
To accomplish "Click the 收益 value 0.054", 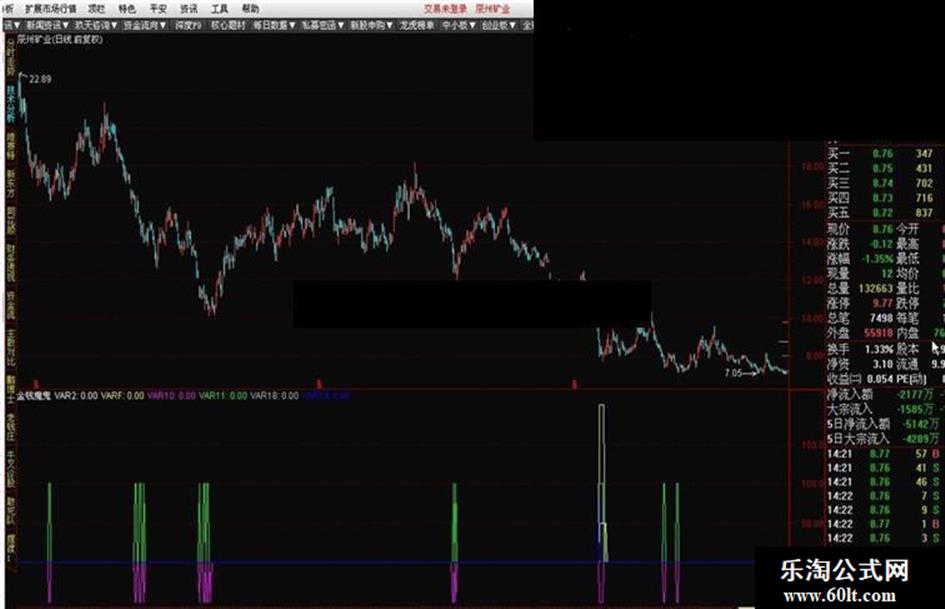I will [x=881, y=379].
